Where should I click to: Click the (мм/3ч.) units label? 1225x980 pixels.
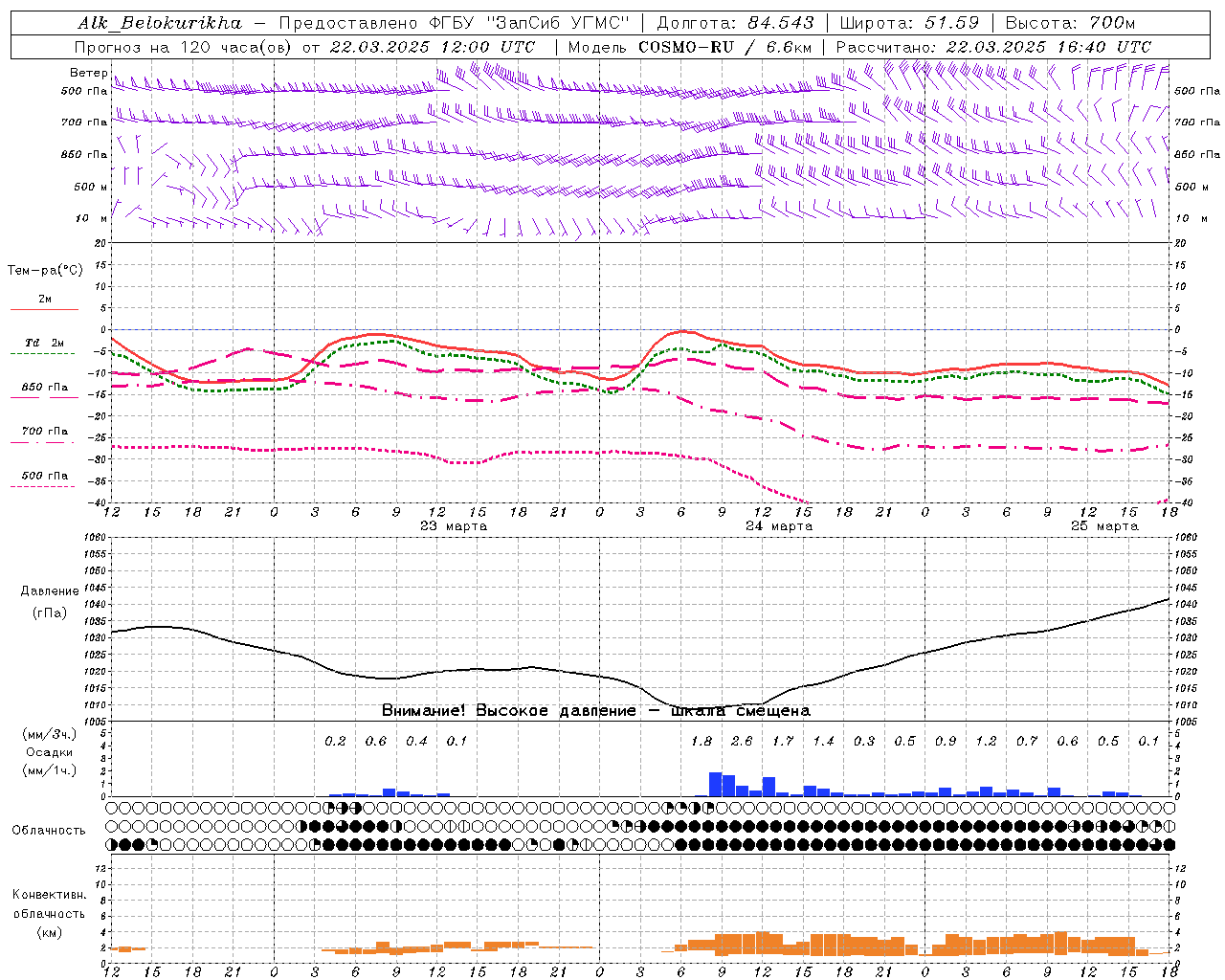[x=49, y=734]
